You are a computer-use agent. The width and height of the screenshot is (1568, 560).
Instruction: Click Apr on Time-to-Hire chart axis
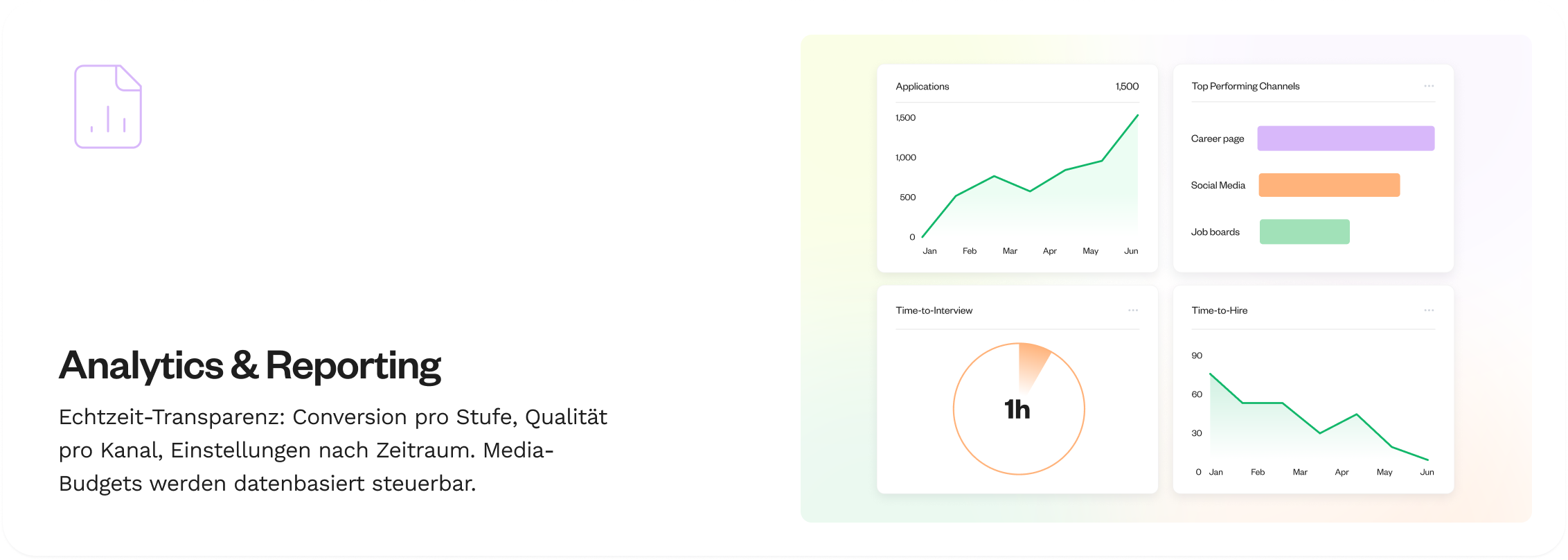(1342, 472)
